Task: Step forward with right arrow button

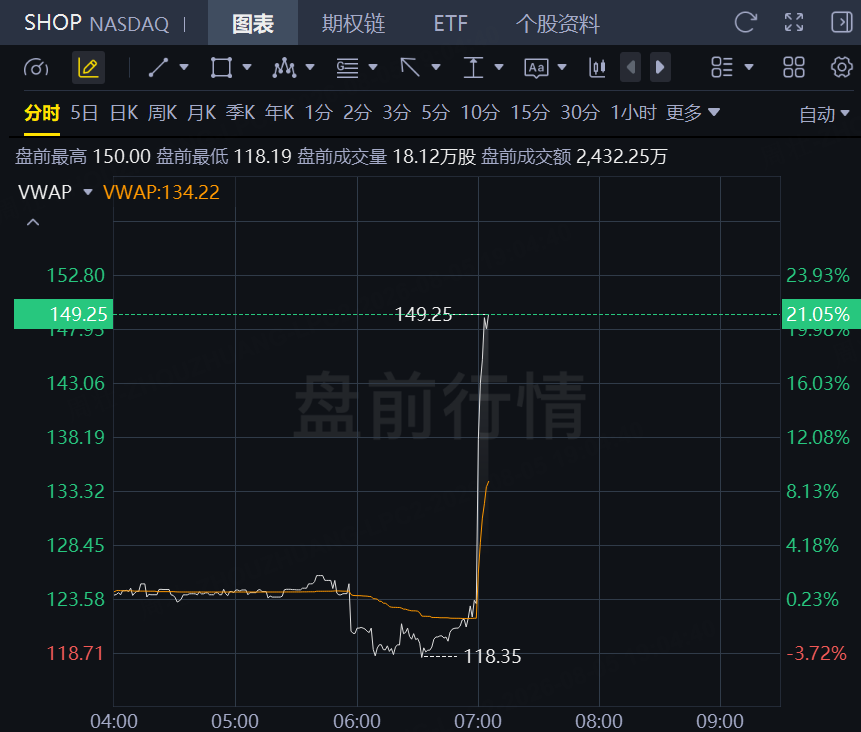Action: pos(660,68)
